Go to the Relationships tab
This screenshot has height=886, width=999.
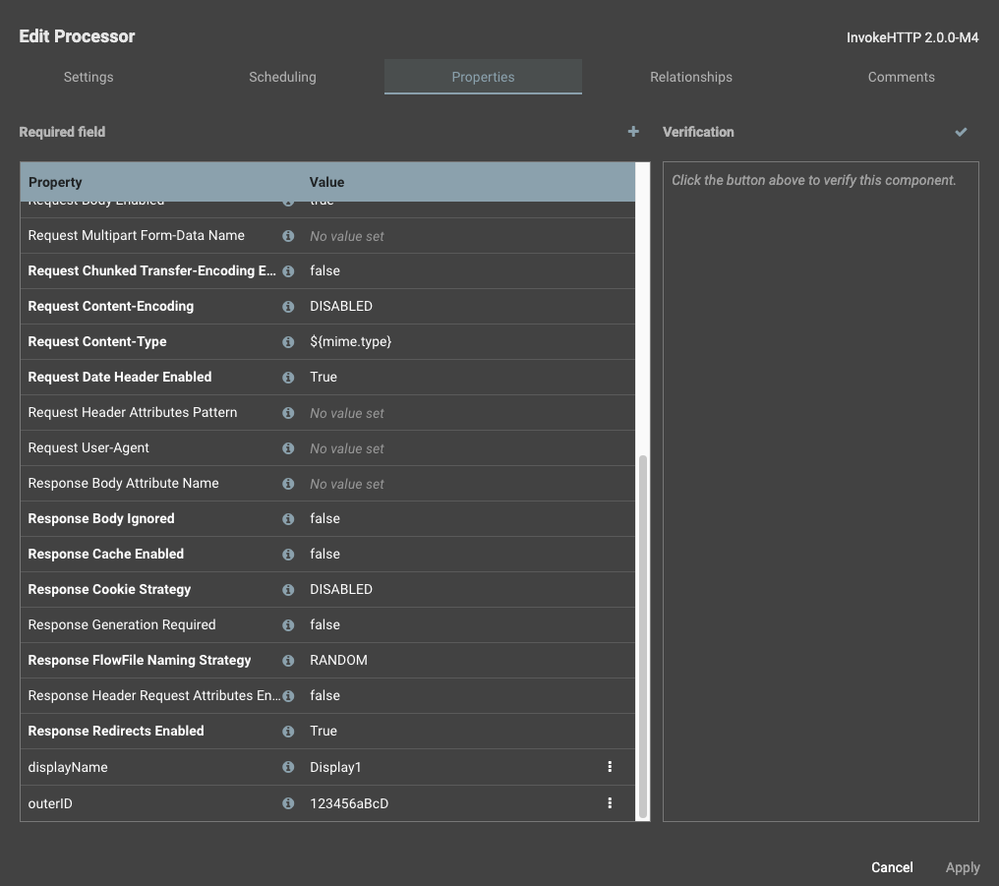coord(691,77)
